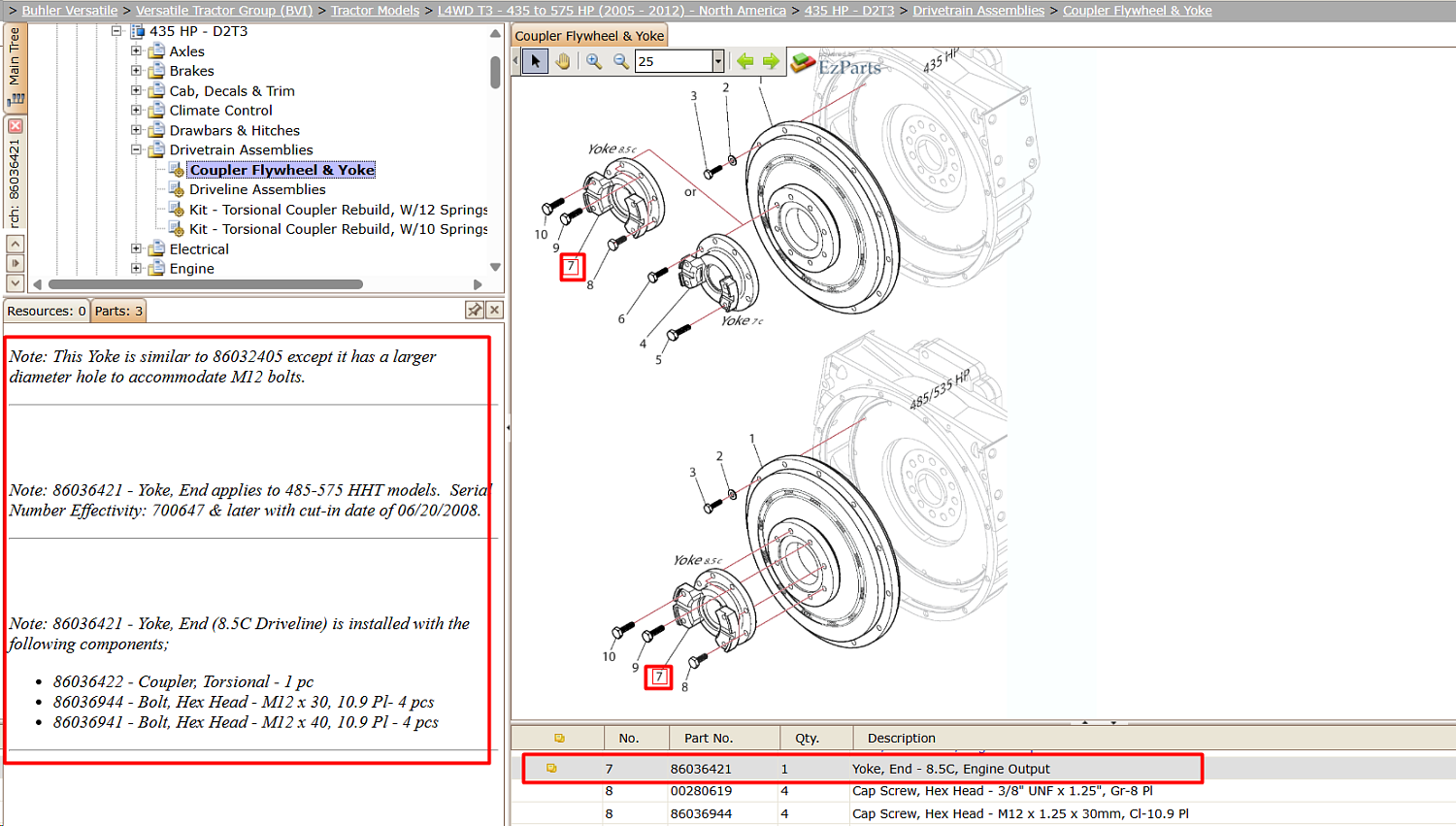Zoom in on the diagram

click(594, 61)
